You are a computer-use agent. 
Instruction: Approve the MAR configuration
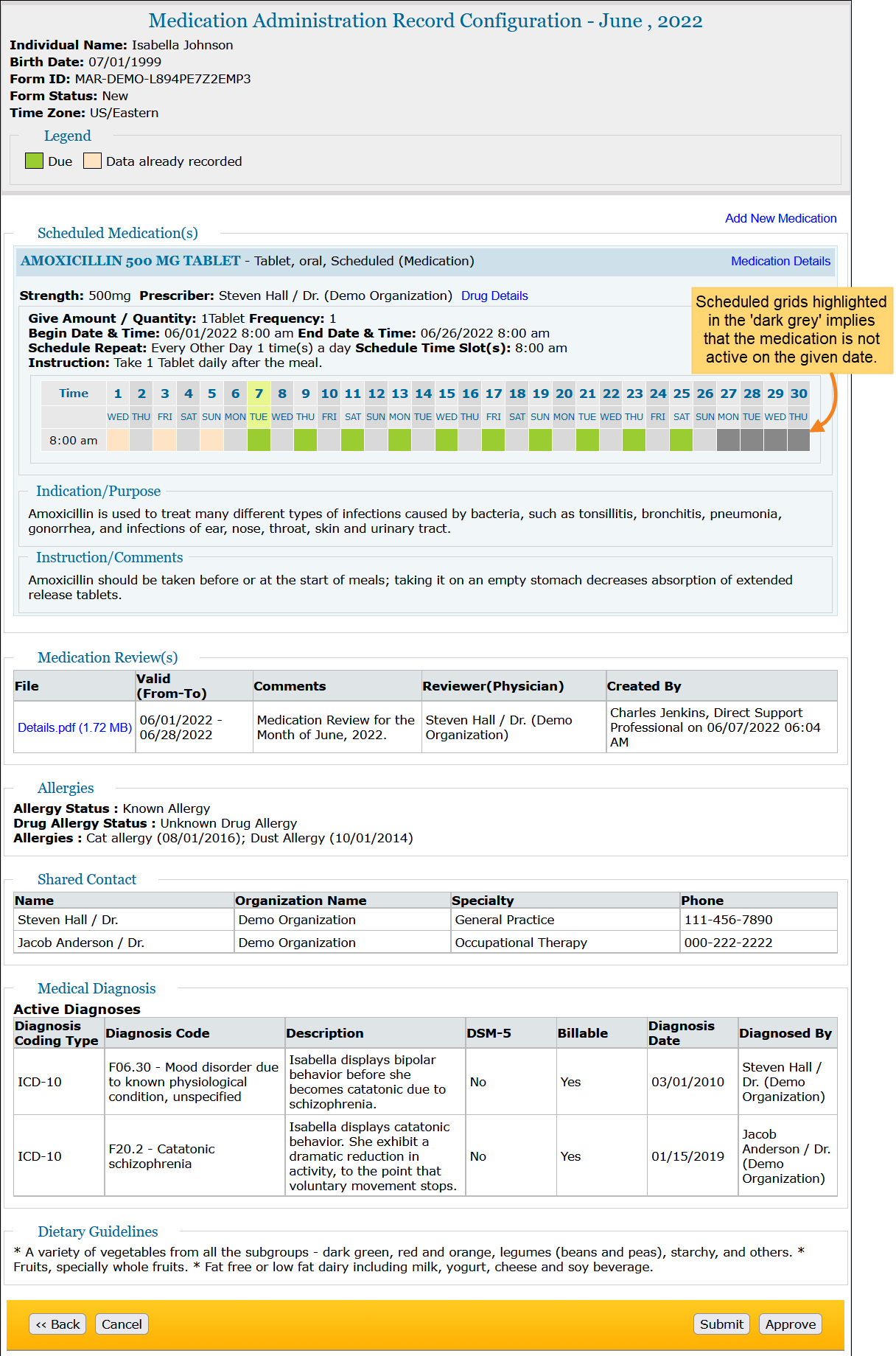(x=790, y=1324)
